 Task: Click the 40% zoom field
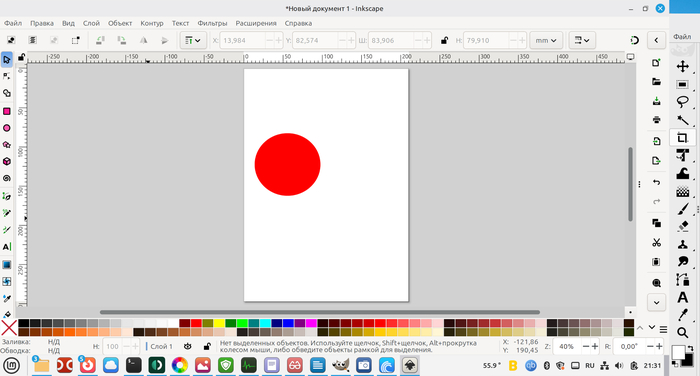(567, 346)
